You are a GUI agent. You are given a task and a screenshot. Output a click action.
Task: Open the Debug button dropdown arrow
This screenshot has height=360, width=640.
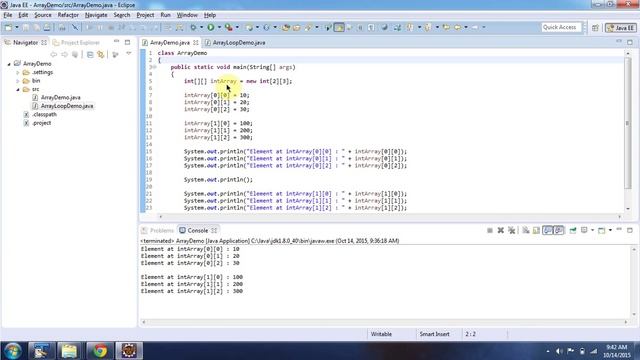point(202,27)
